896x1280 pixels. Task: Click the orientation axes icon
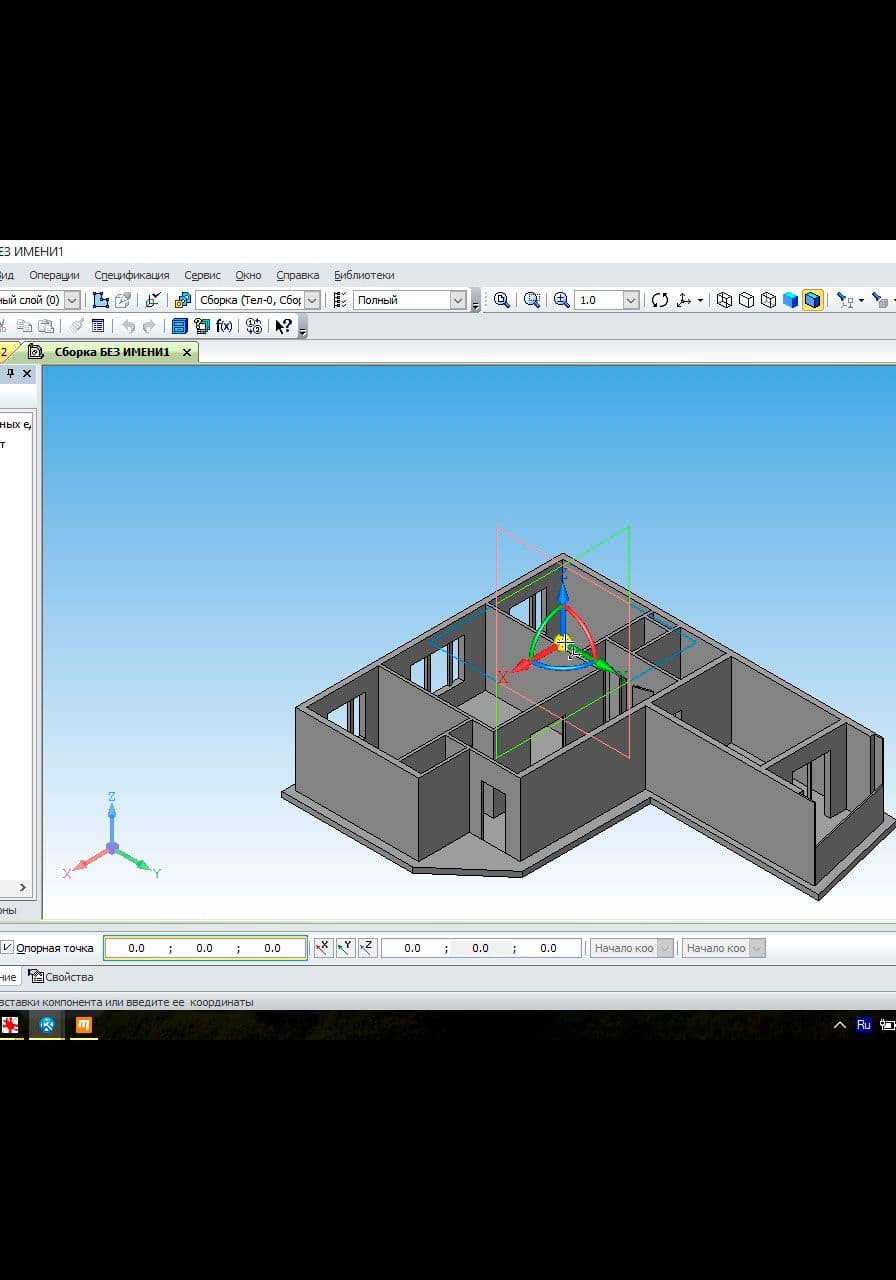tap(684, 300)
